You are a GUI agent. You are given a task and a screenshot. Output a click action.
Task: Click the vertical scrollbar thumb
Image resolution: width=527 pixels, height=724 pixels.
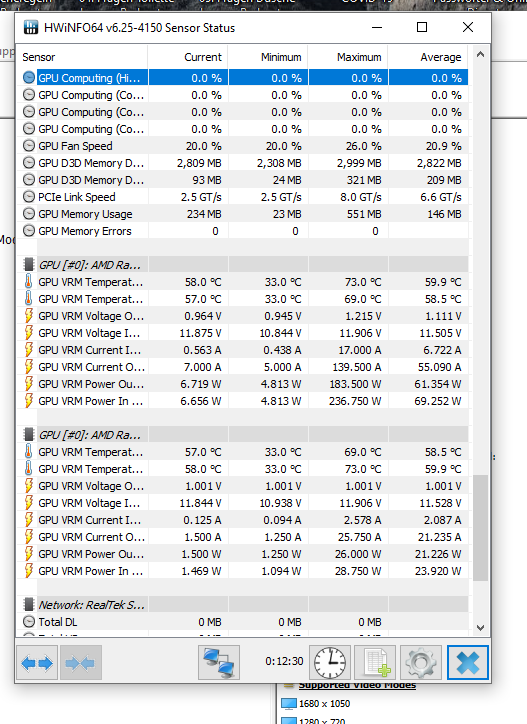point(480,528)
